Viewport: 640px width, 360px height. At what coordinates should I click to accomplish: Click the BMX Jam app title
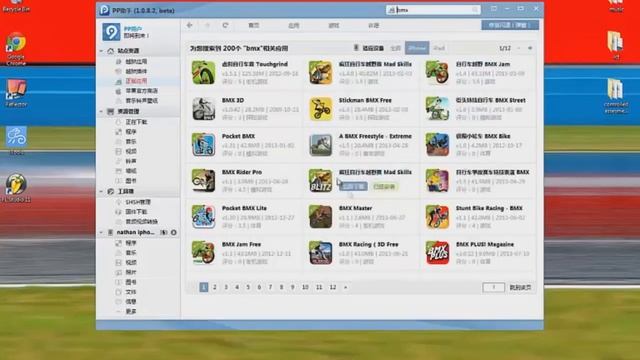[483, 64]
